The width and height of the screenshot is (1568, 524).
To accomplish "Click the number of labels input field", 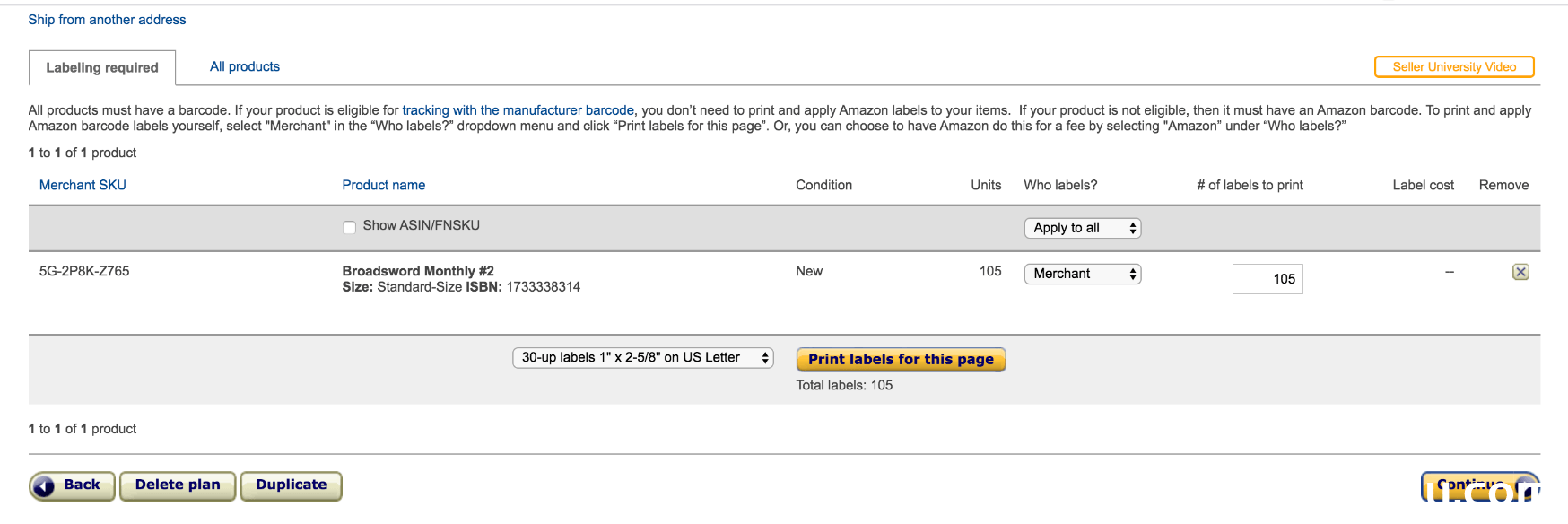I will (1267, 279).
